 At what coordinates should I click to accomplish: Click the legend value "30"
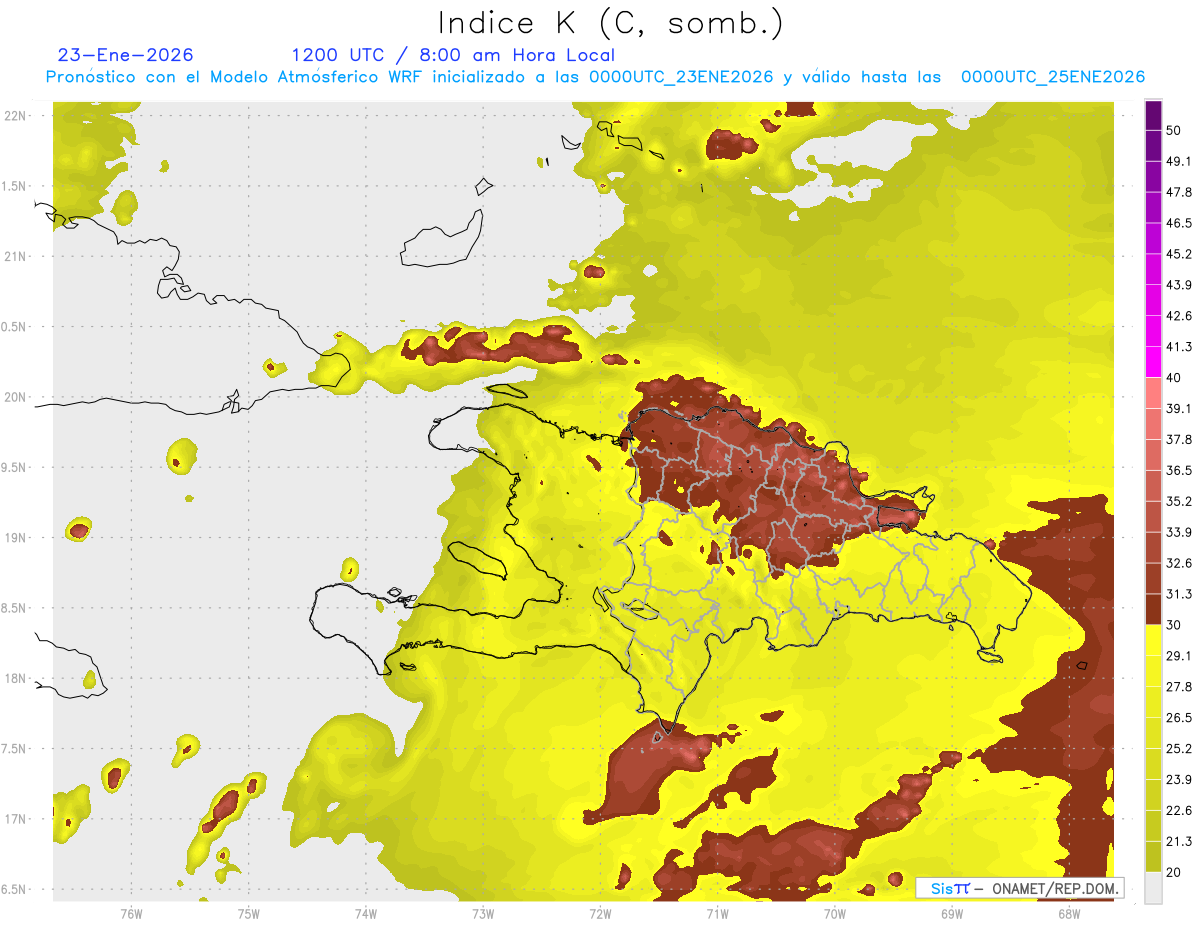(x=1175, y=625)
